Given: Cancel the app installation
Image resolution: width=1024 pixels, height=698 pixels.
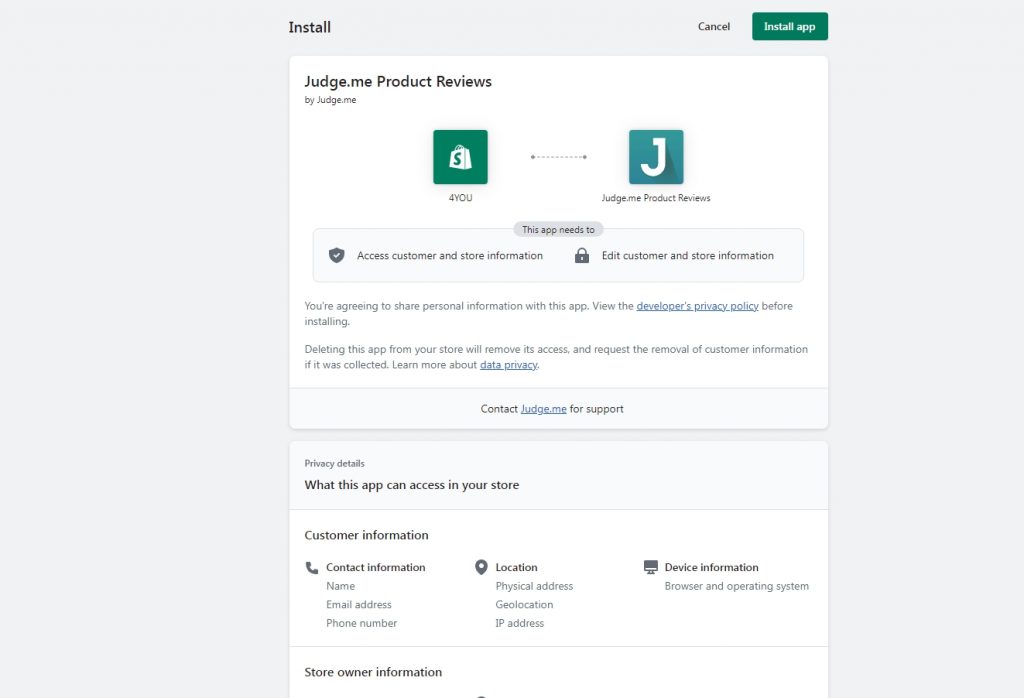Looking at the screenshot, I should tap(713, 26).
